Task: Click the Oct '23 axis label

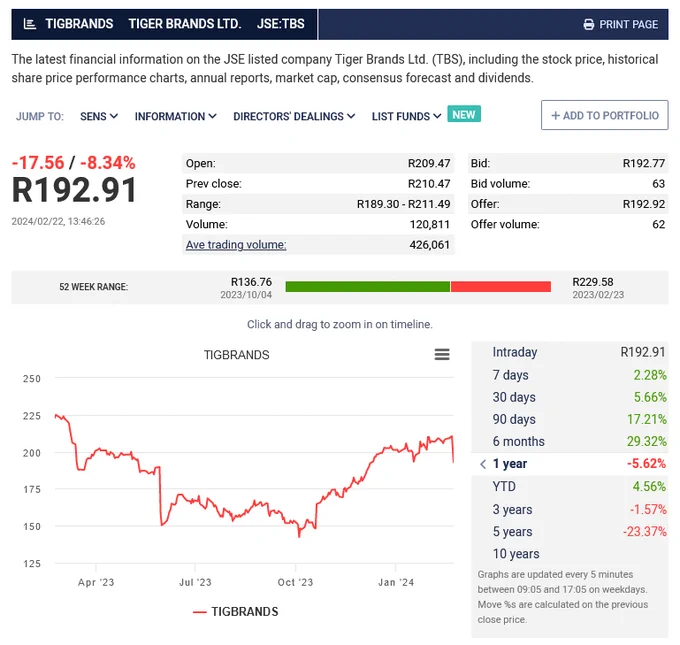Action: coord(295,583)
